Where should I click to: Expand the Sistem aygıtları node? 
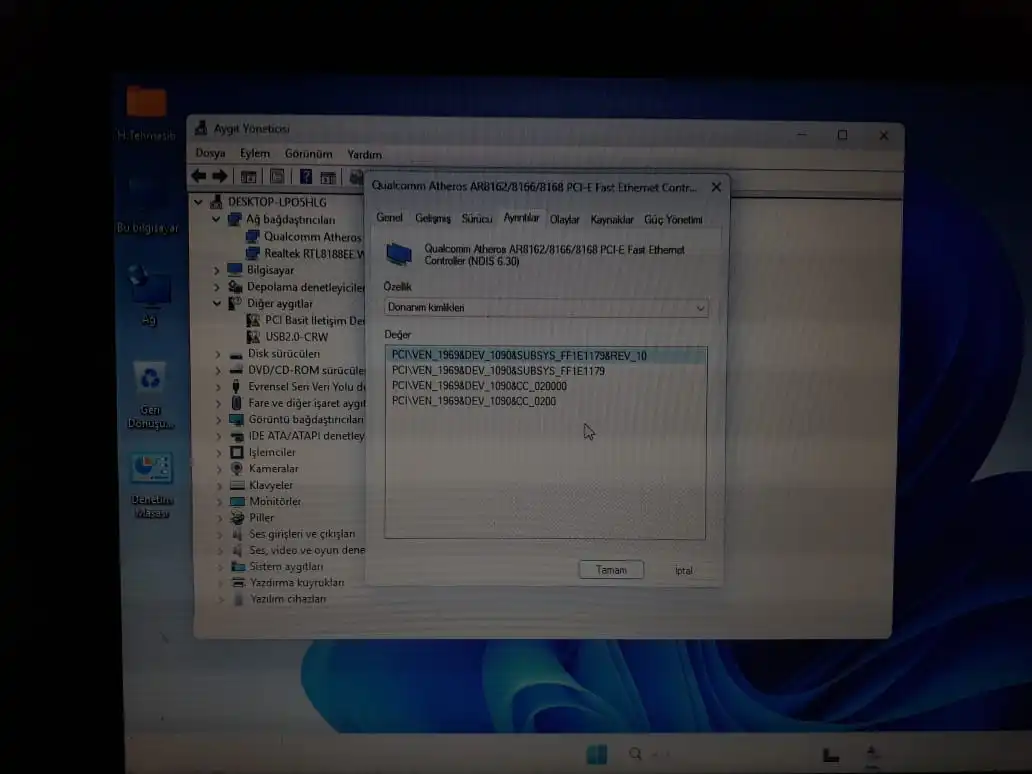click(220, 567)
